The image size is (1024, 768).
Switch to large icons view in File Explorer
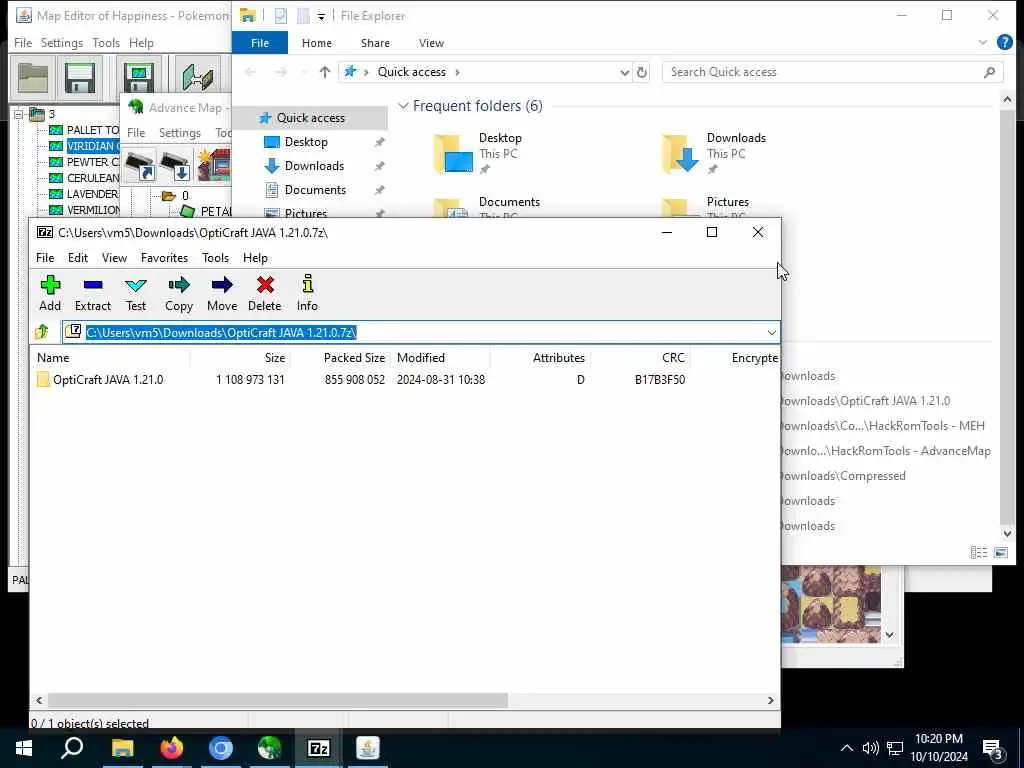coord(1000,552)
